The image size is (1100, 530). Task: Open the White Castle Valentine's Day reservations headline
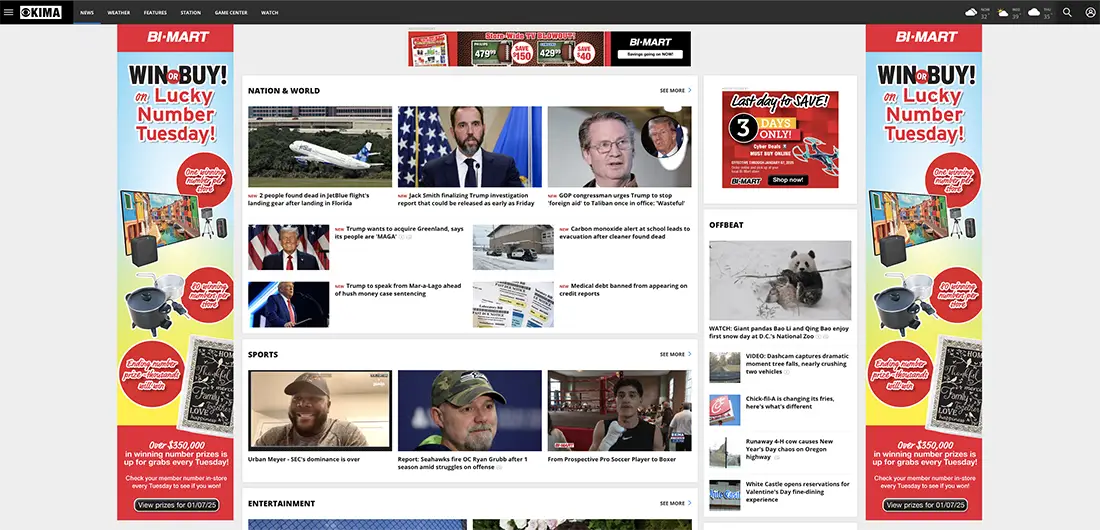pos(798,491)
